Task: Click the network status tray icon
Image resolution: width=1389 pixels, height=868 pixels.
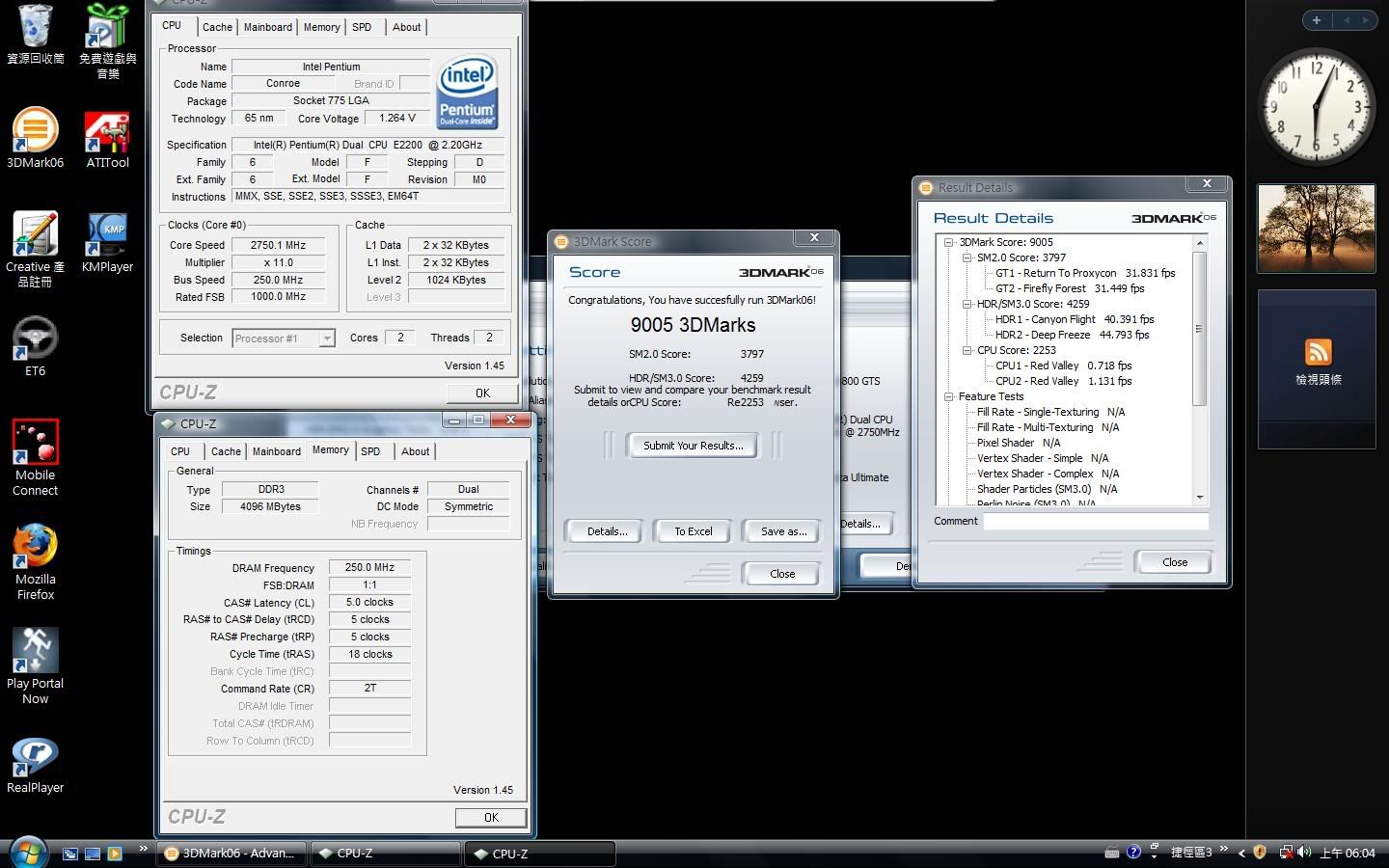Action: click(x=1285, y=853)
